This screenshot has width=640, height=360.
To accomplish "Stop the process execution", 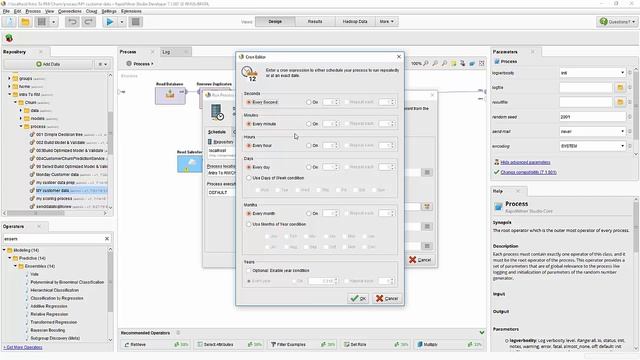I will click(136, 22).
